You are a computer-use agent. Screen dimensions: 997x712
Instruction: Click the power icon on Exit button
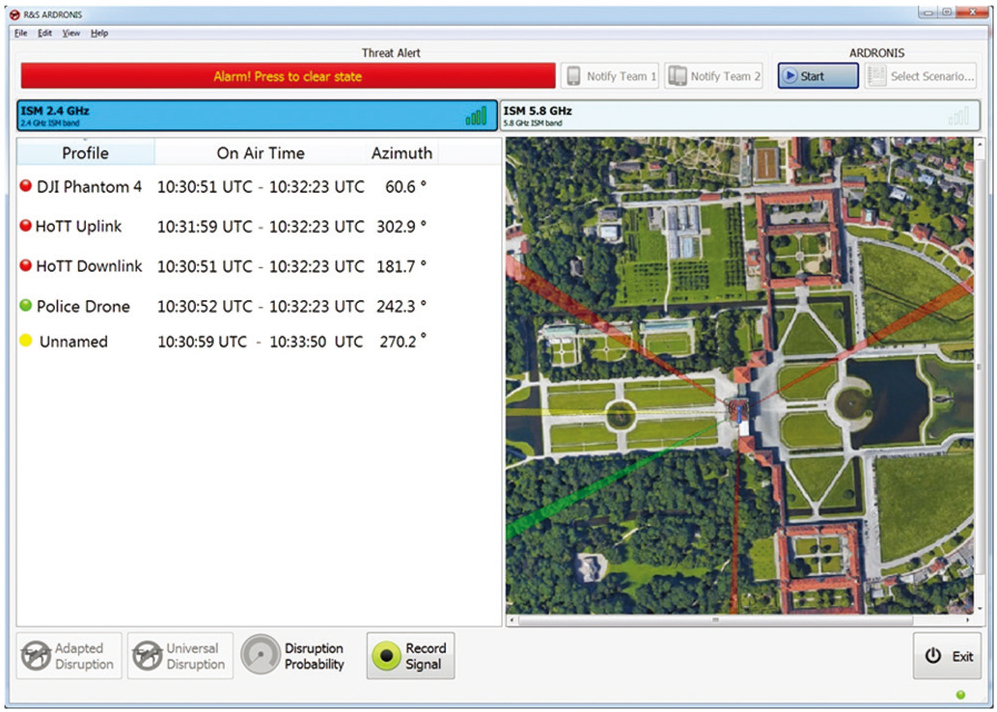click(933, 655)
